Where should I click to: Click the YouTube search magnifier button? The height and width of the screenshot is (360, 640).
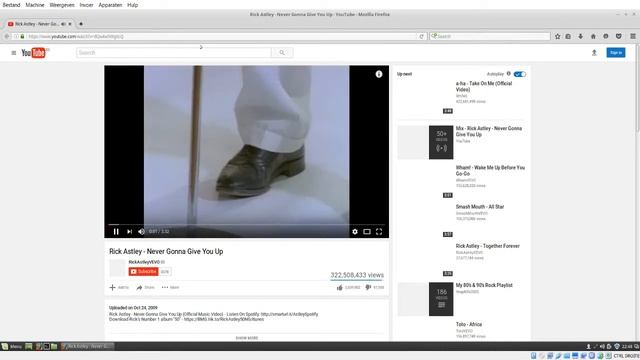point(282,53)
